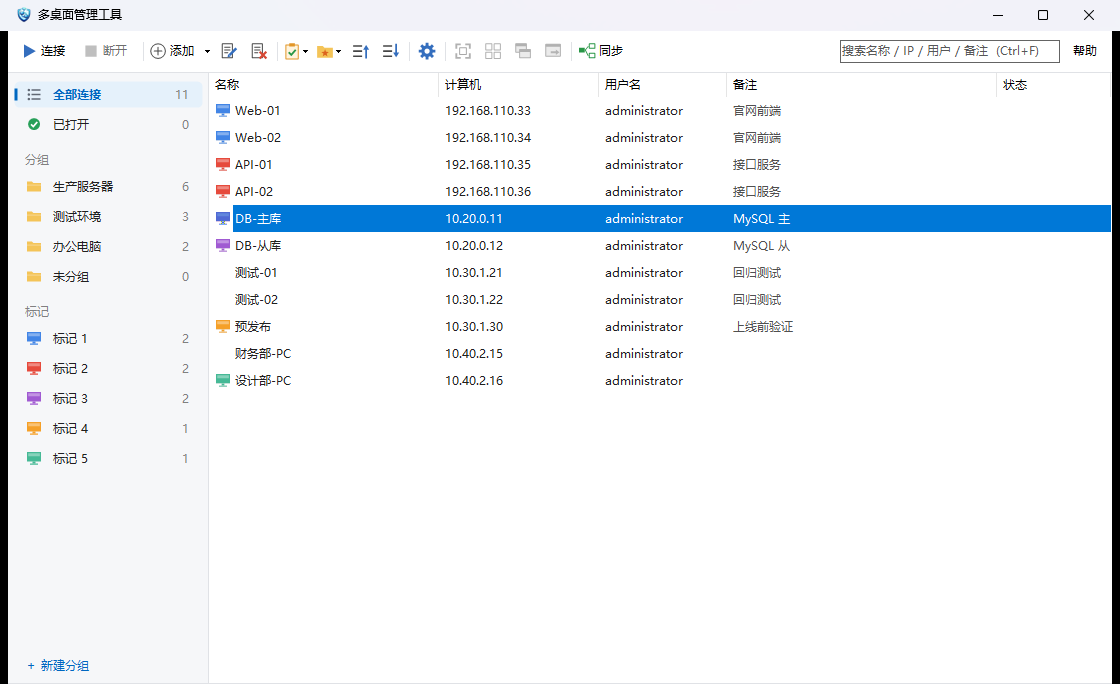Image resolution: width=1120 pixels, height=684 pixels.
Task: Click IP address 192.168.110.36
Action: pos(488,192)
